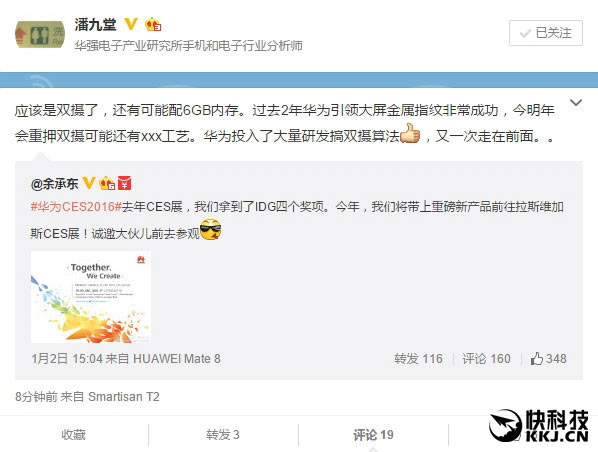This screenshot has height=452, width=598.
Task: Click the sunglasses emoji in the quoted post
Action: click(x=210, y=229)
